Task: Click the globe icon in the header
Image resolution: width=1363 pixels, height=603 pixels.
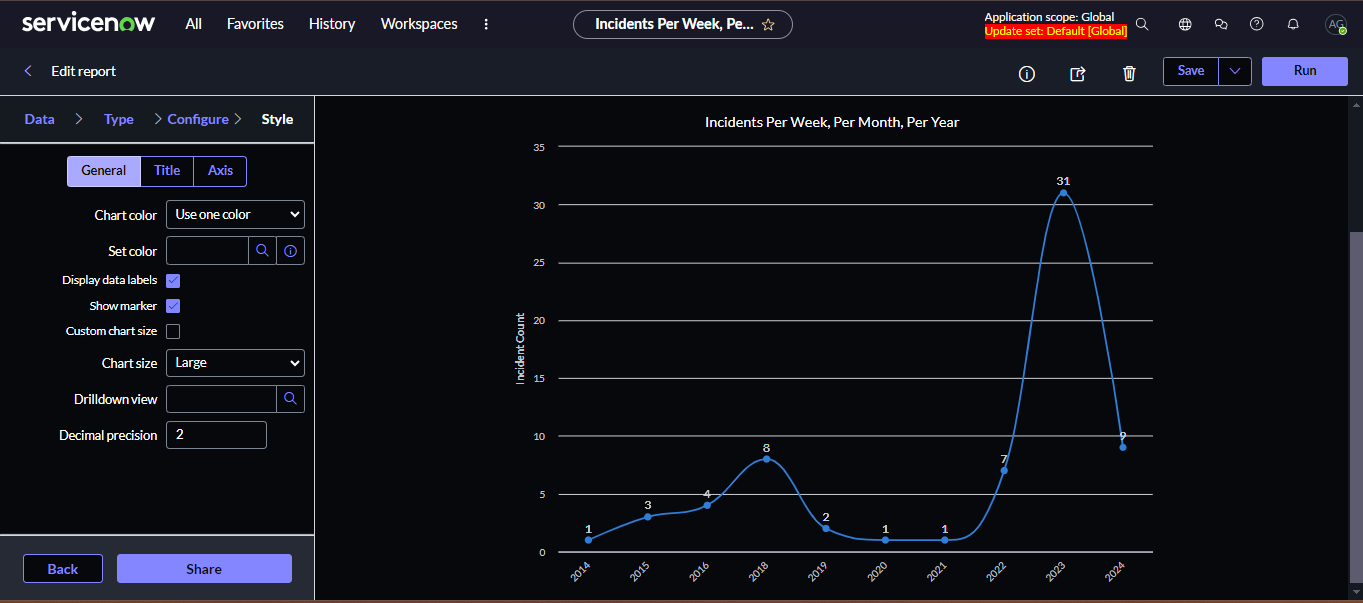Action: pyautogui.click(x=1185, y=23)
